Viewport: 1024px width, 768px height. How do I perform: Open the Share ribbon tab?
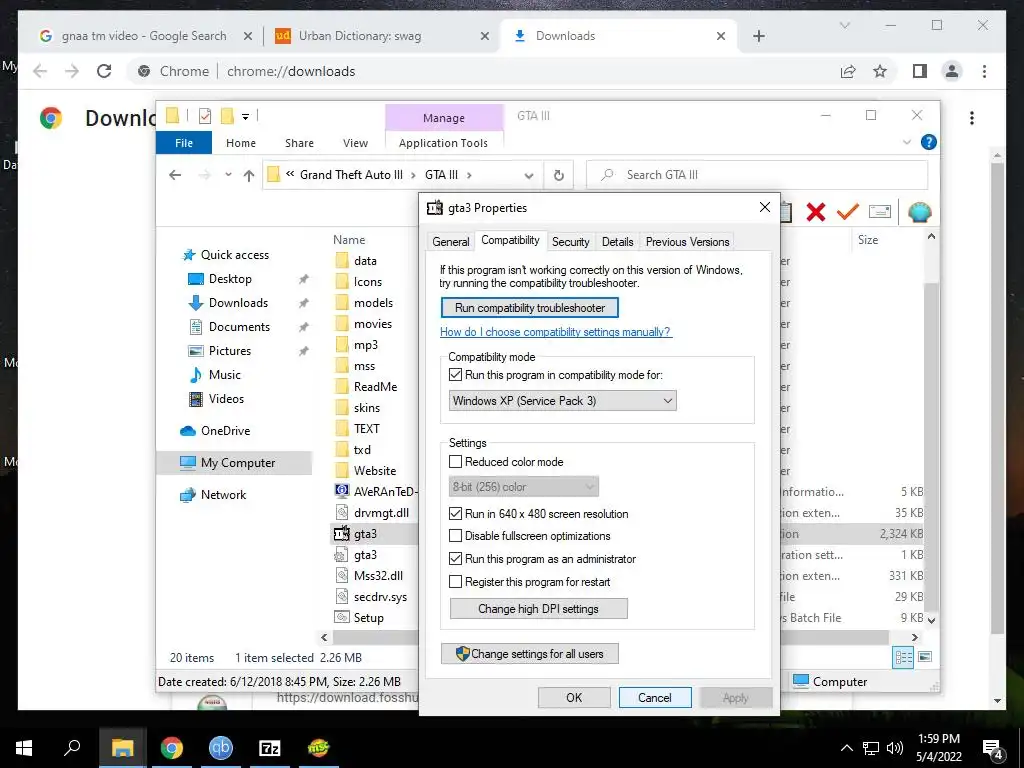[x=299, y=143]
